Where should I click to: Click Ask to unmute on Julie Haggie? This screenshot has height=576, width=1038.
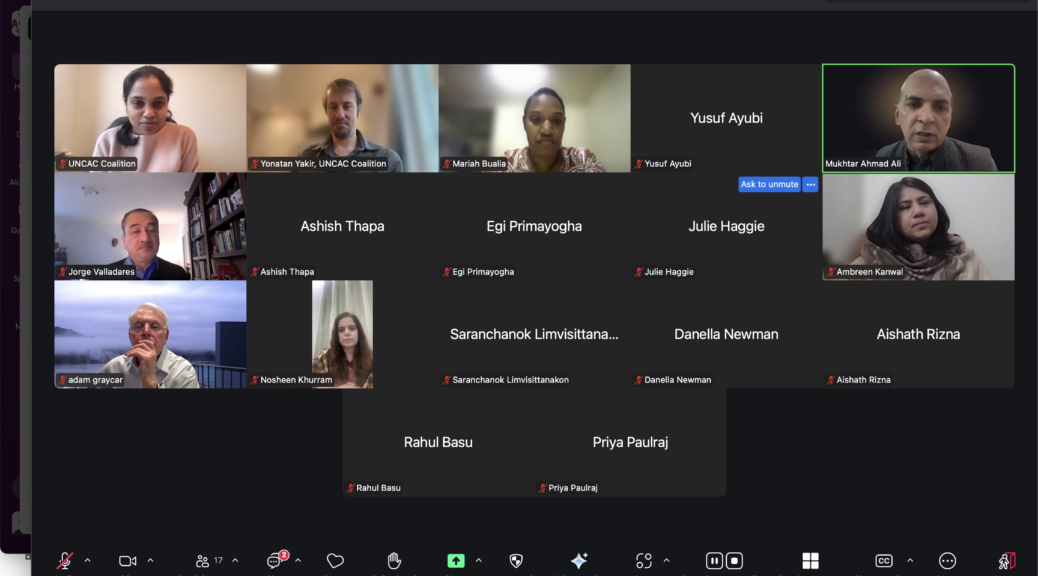click(769, 184)
